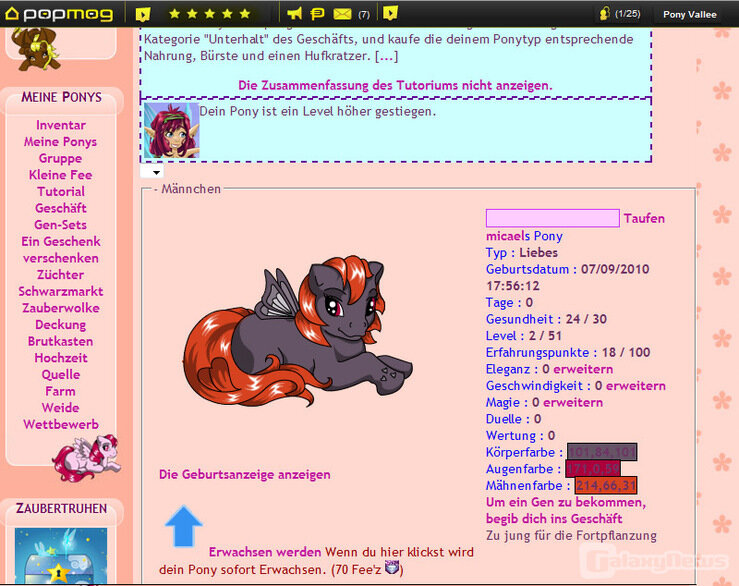
Task: Click the message count (7)
Action: tap(363, 15)
